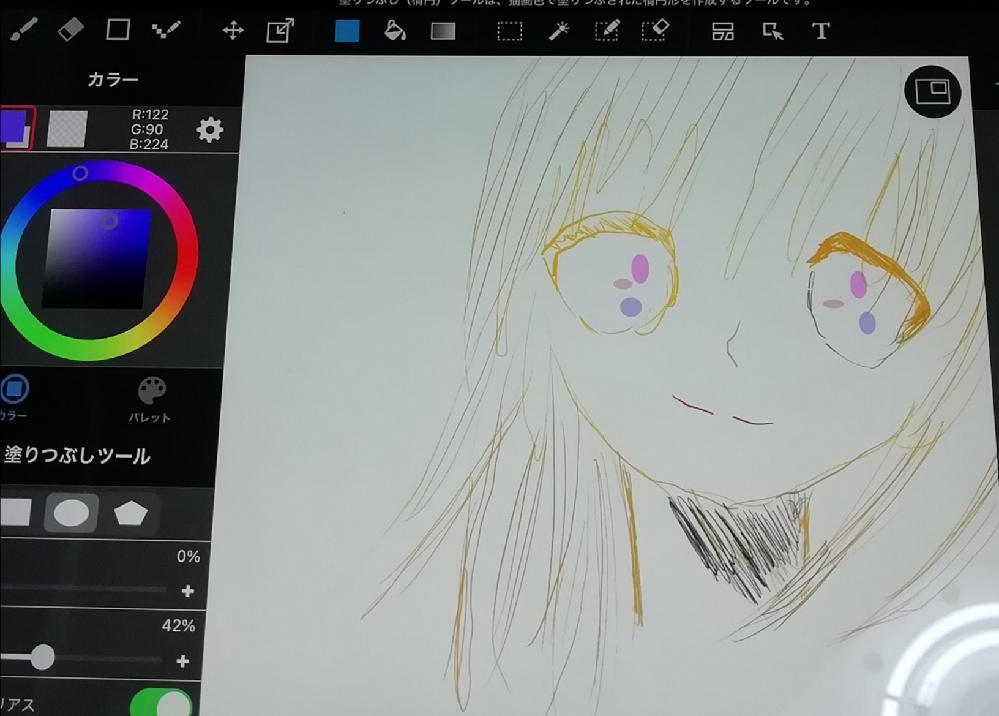This screenshot has height=716, width=999.
Task: Pick a shade in saturation square
Action: [x=96, y=259]
